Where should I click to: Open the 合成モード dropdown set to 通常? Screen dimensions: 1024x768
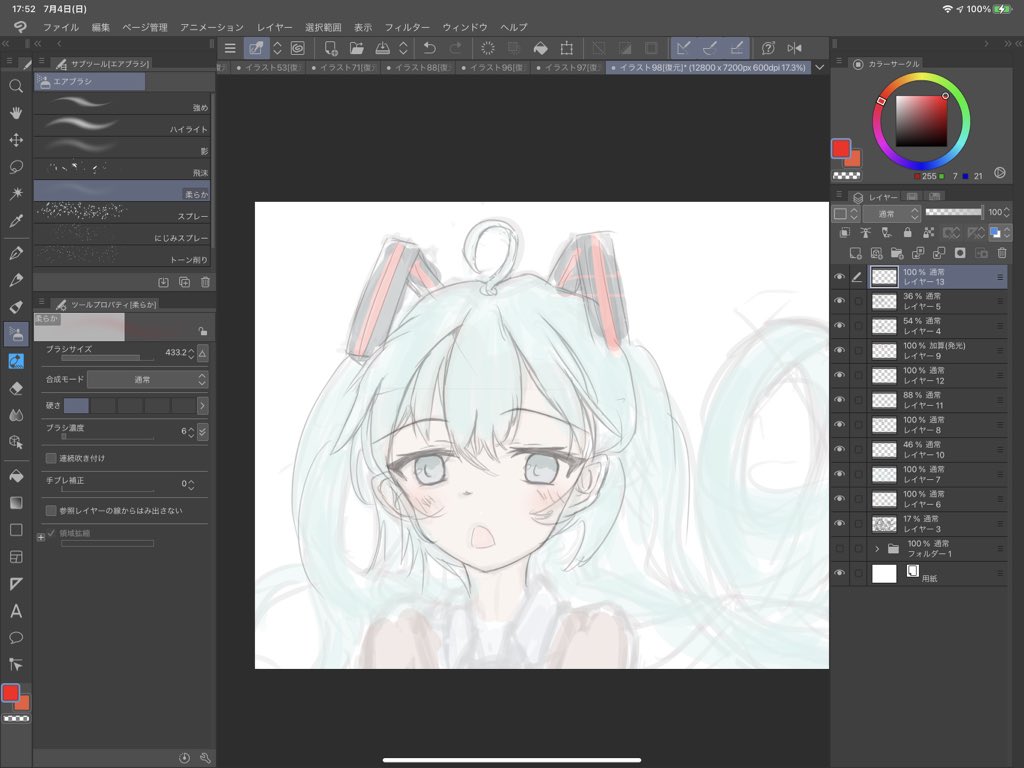click(148, 379)
